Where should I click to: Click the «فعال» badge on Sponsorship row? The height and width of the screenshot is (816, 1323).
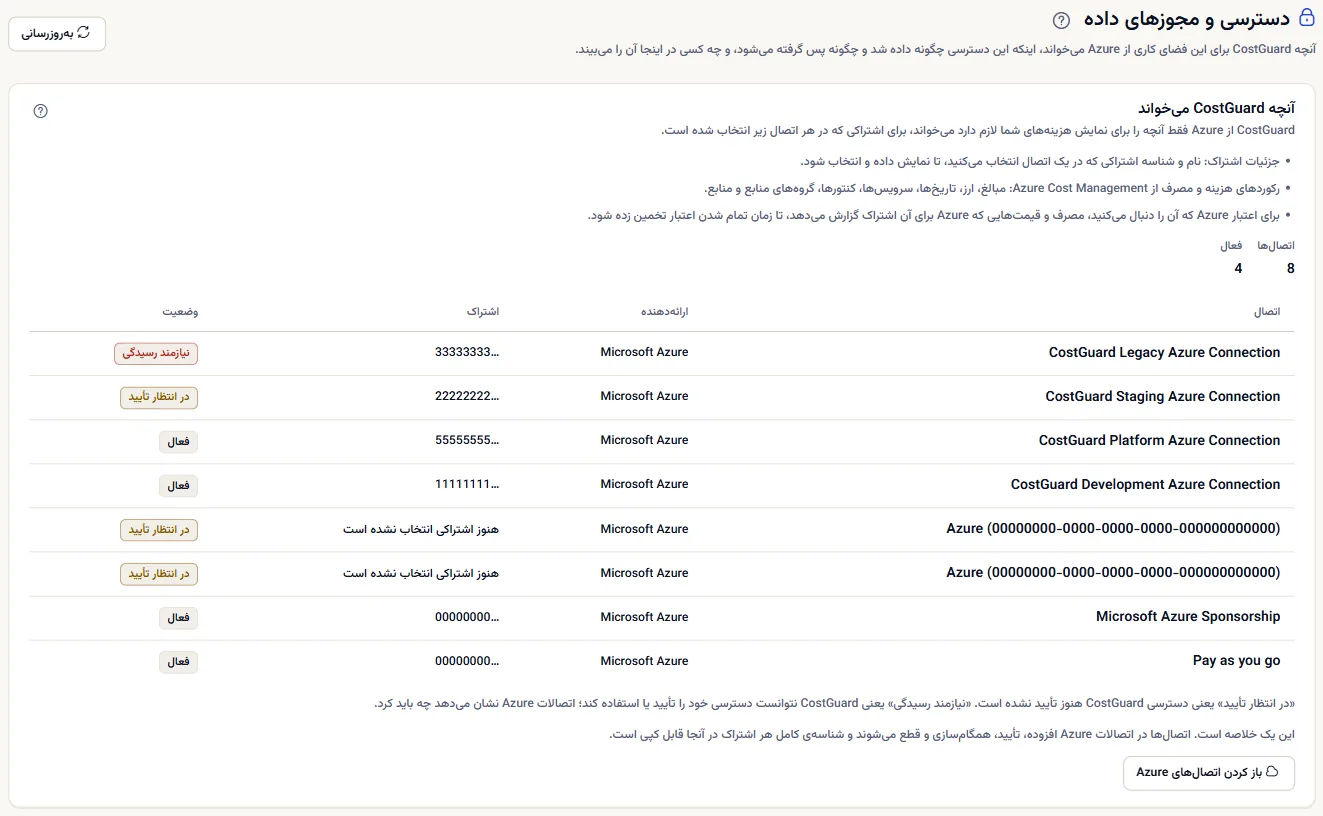tap(178, 617)
